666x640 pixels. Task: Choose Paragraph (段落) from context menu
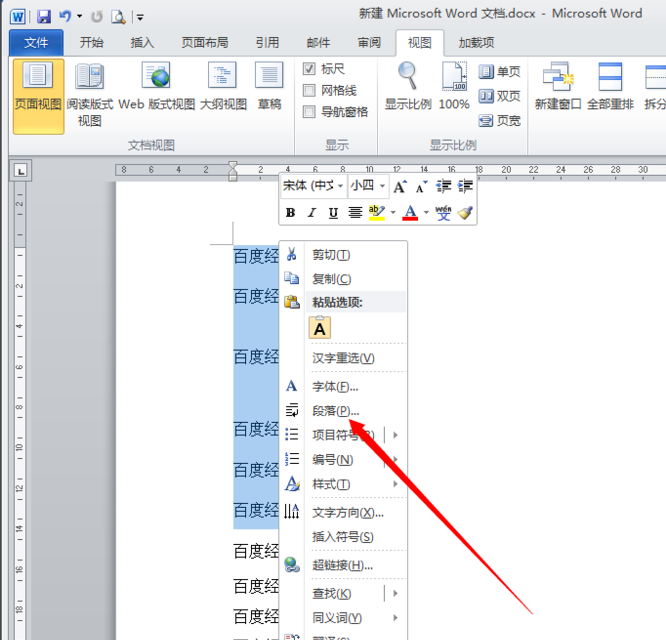(343, 411)
